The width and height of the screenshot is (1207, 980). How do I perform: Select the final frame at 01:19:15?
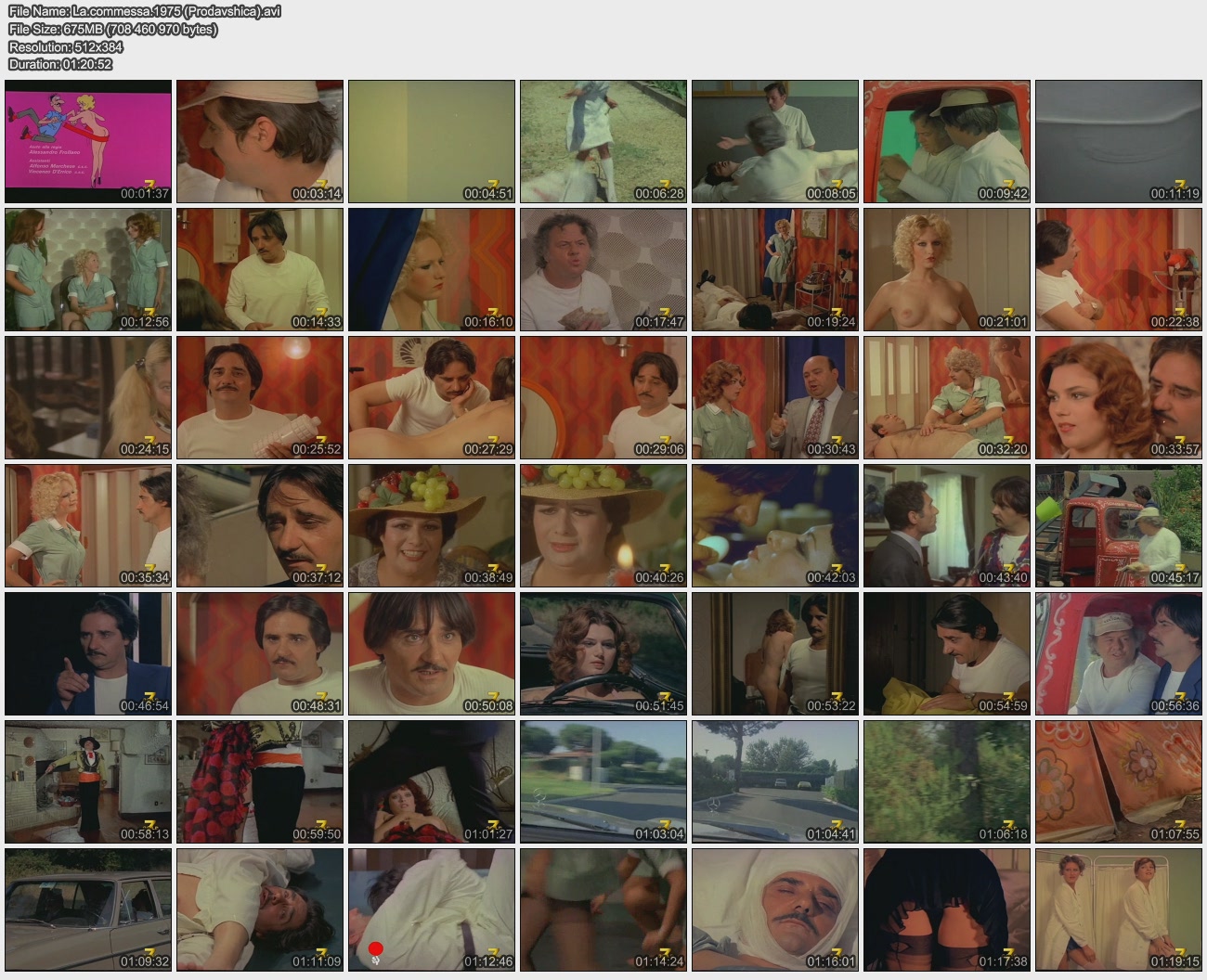click(1118, 909)
